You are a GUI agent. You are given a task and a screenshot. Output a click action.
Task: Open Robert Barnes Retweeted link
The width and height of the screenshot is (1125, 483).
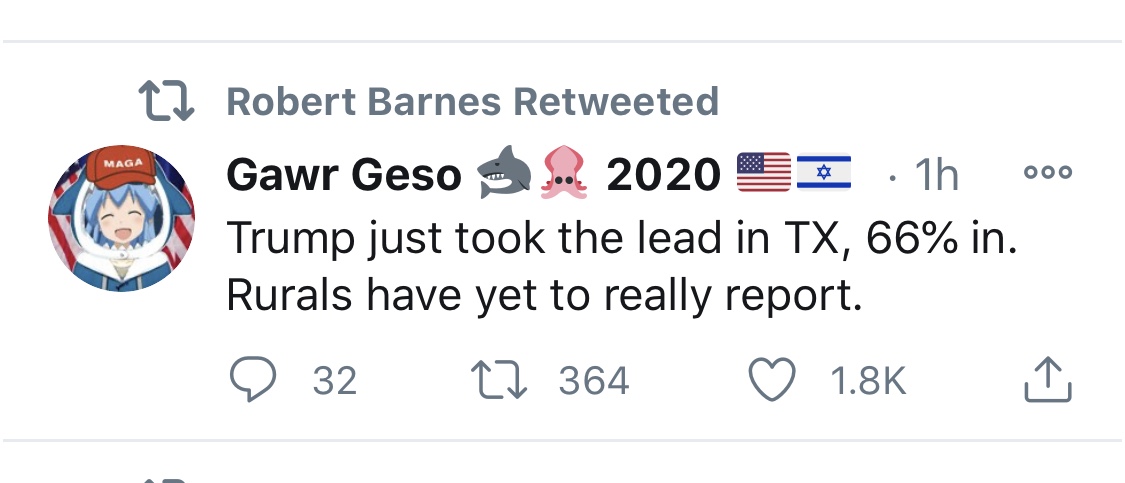tap(472, 101)
